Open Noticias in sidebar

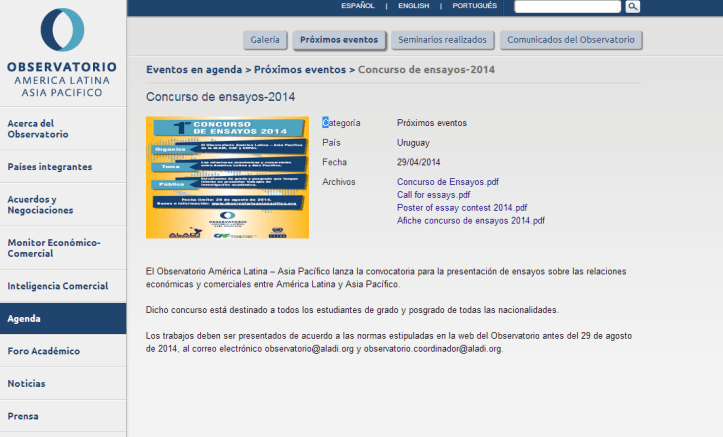(63, 384)
